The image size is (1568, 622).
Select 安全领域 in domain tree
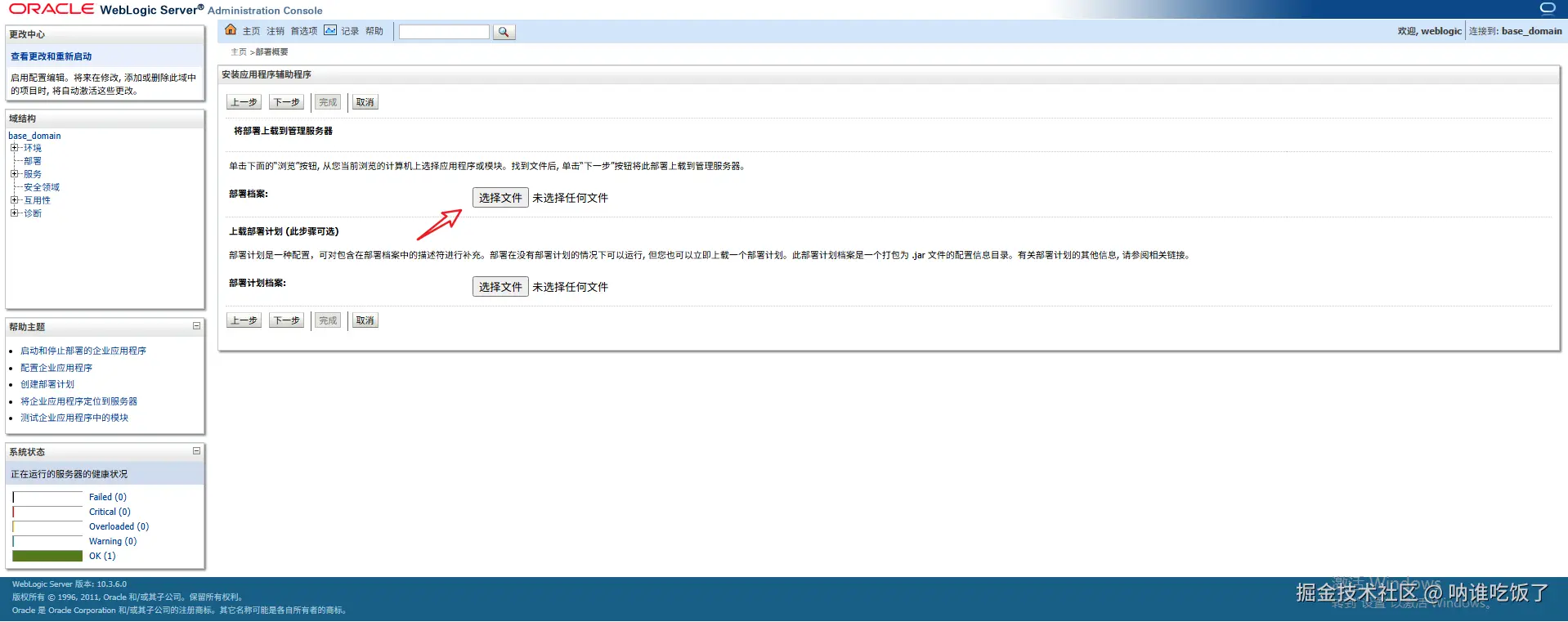(42, 187)
